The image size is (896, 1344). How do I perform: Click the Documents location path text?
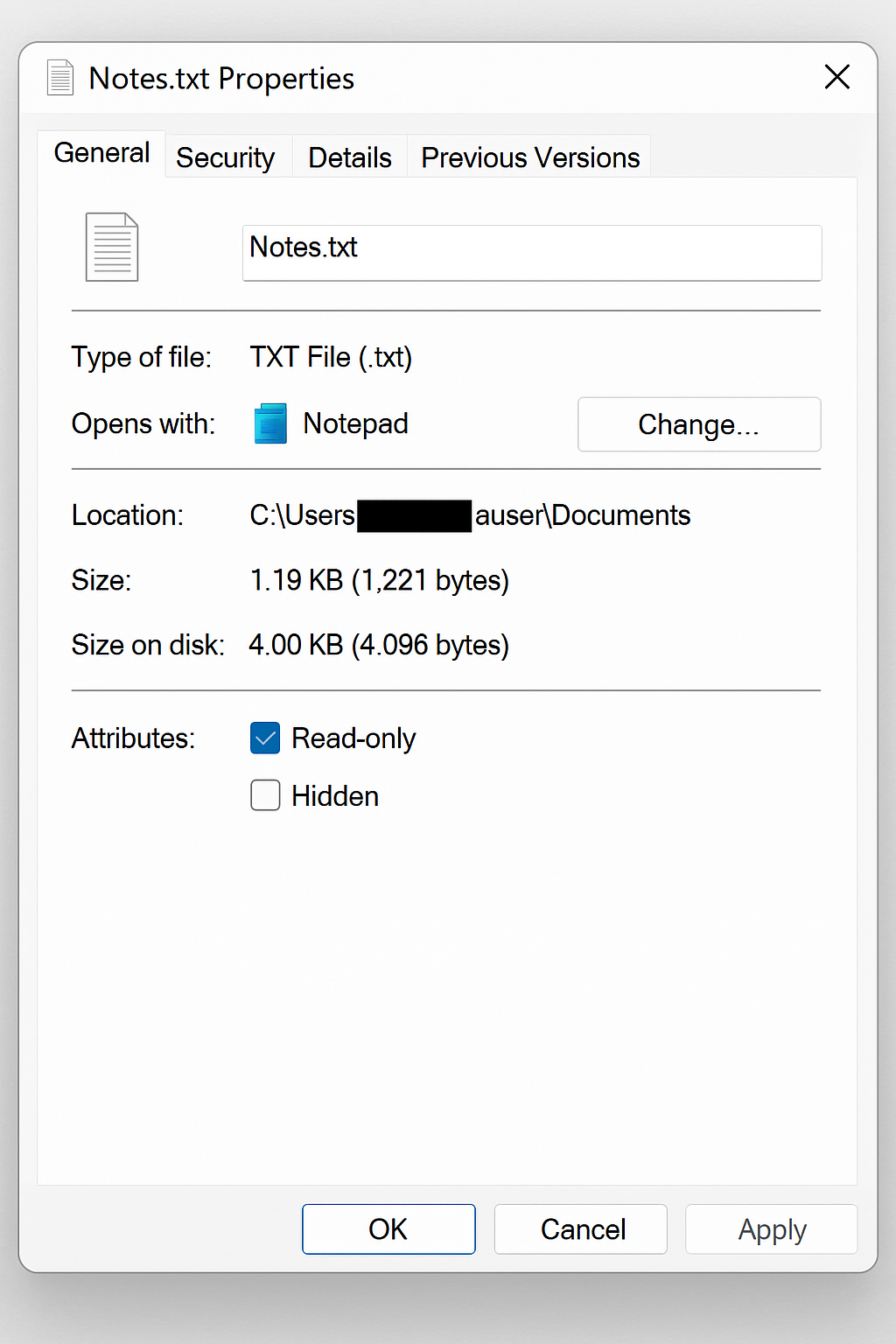pos(470,515)
